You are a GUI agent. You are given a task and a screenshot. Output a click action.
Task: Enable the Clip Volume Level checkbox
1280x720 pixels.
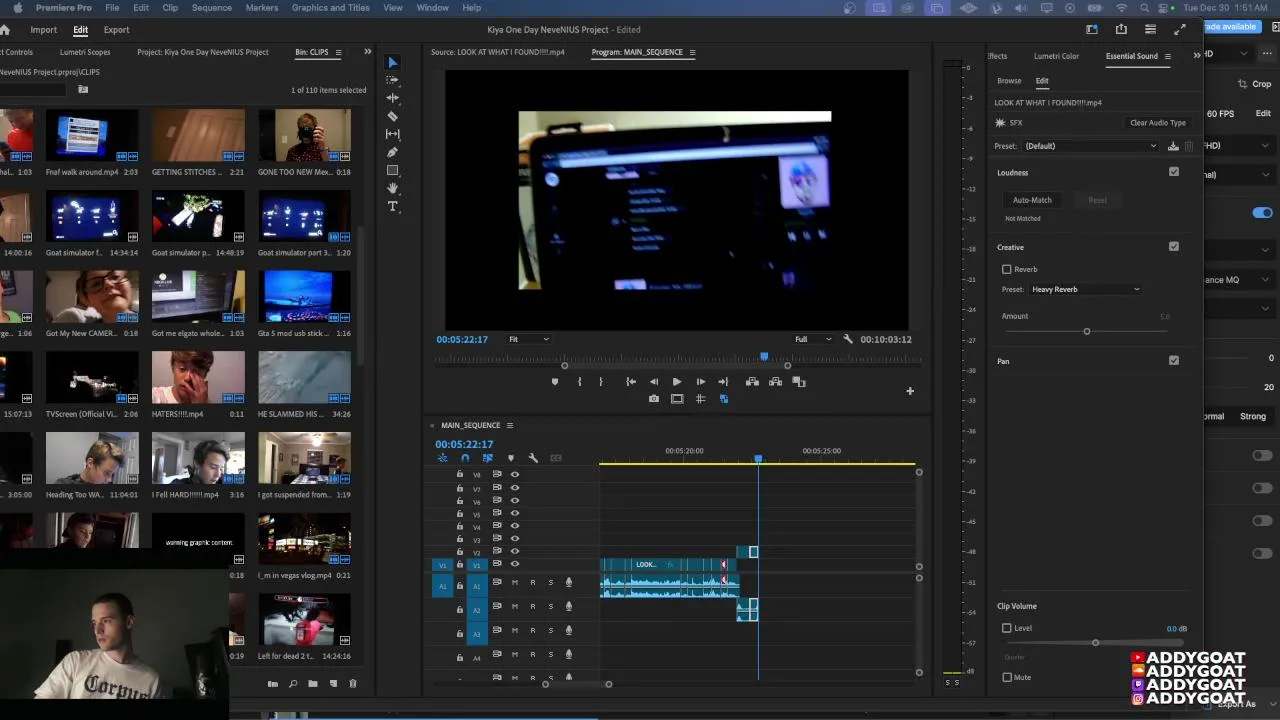click(x=1007, y=628)
